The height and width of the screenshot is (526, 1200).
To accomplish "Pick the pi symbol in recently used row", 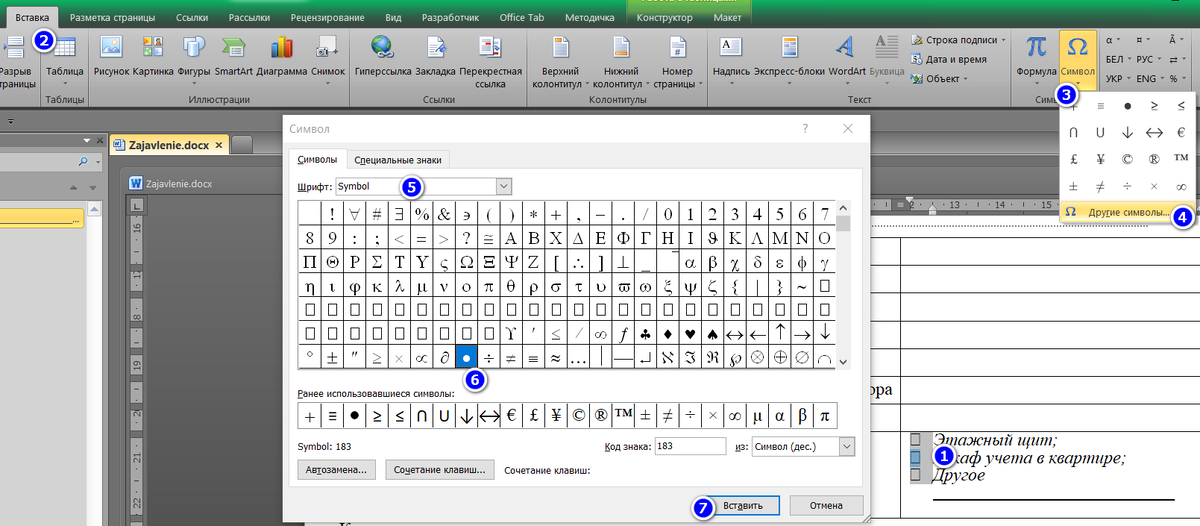I will click(826, 416).
